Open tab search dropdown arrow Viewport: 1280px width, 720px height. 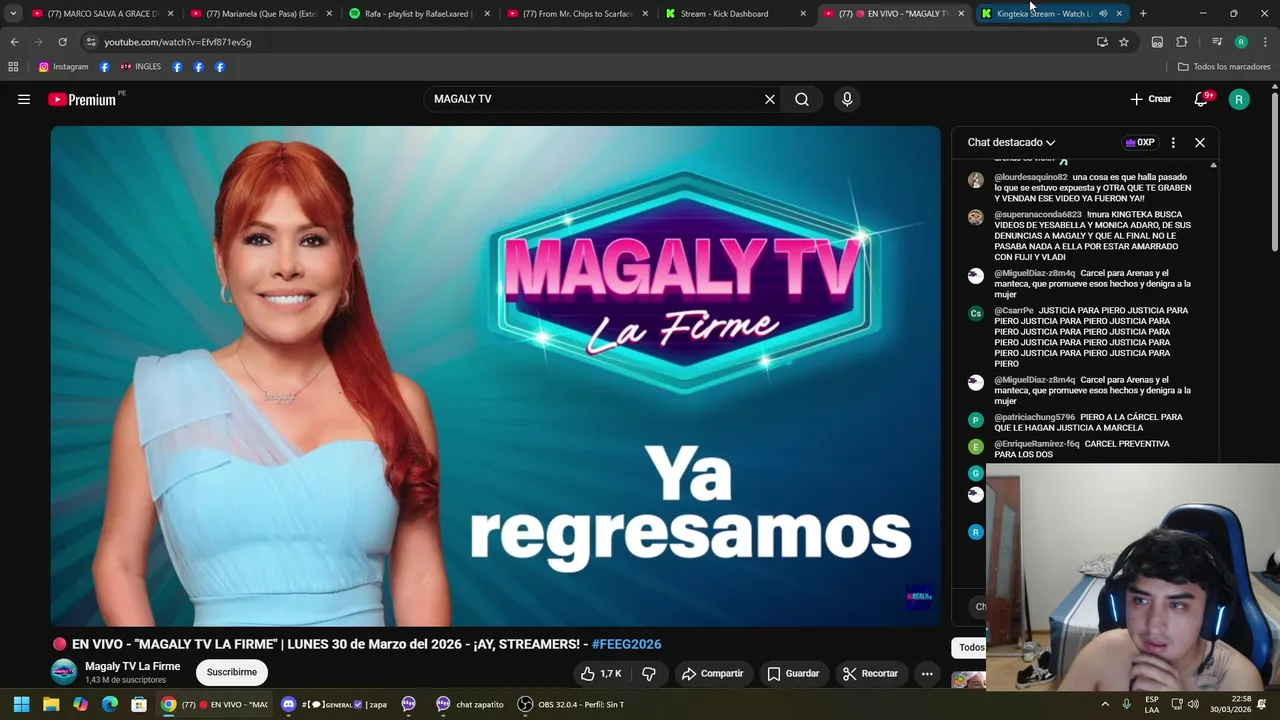[13, 14]
